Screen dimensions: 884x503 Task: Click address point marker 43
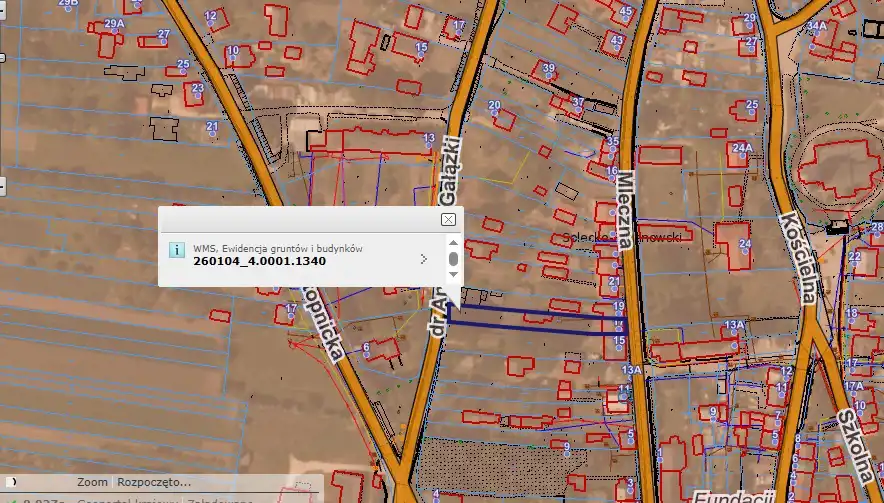tap(617, 49)
